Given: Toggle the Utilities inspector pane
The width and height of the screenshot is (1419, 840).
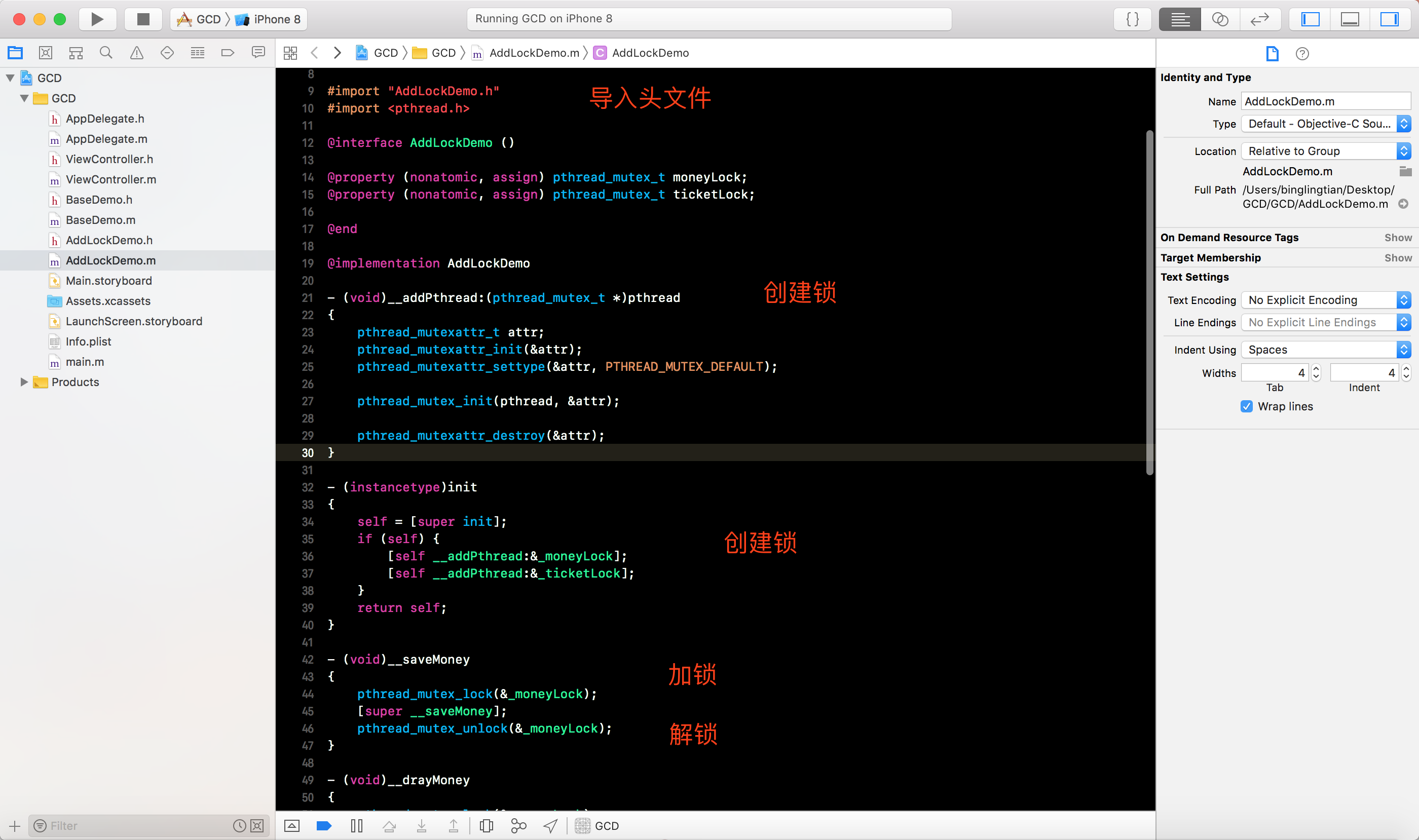Looking at the screenshot, I should [1390, 19].
